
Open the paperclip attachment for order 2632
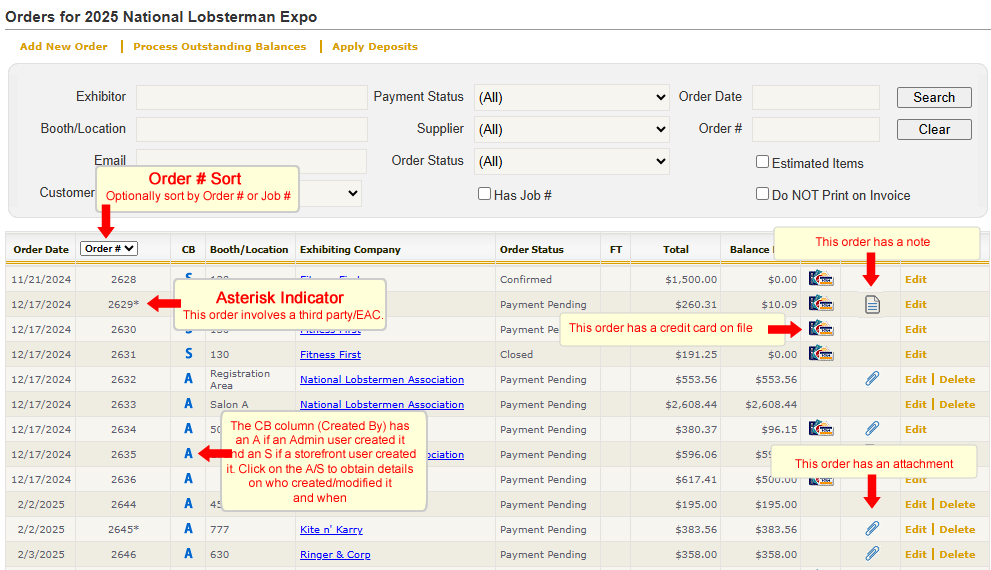(872, 379)
